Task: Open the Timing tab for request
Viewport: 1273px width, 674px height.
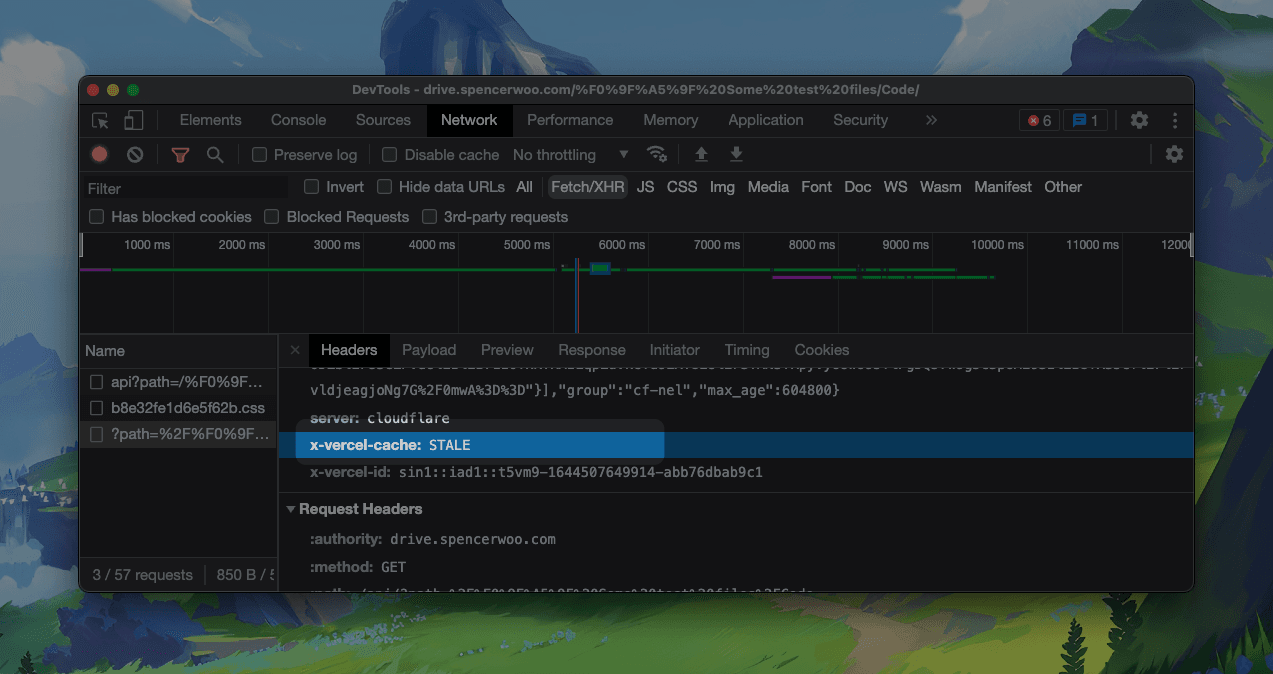Action: tap(747, 350)
